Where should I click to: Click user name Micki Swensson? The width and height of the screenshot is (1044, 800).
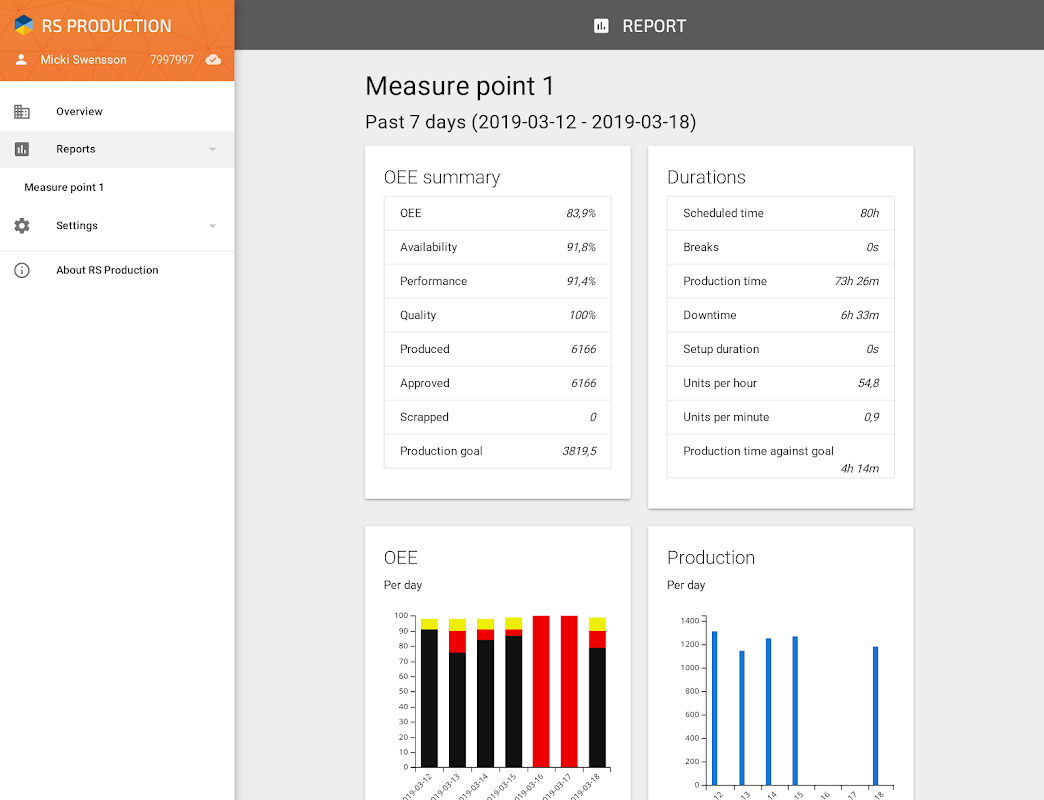coord(83,59)
